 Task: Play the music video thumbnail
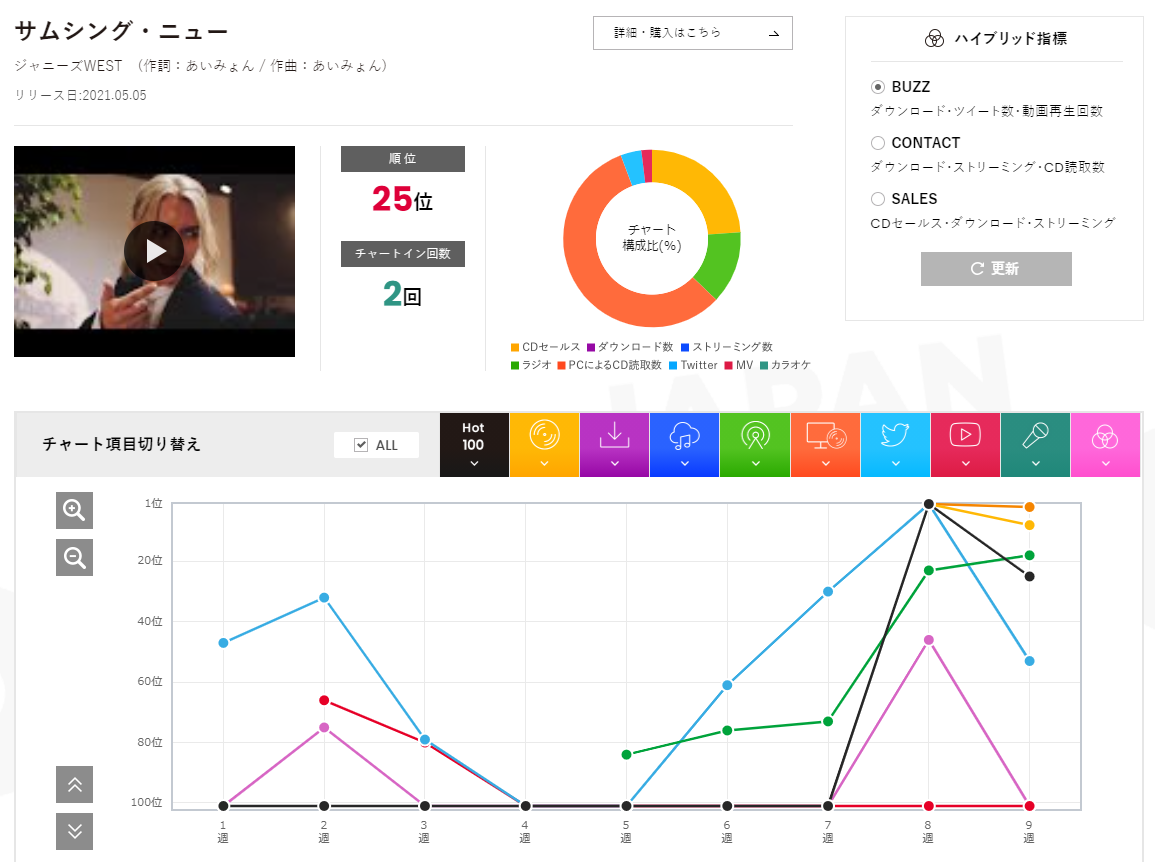coord(154,251)
